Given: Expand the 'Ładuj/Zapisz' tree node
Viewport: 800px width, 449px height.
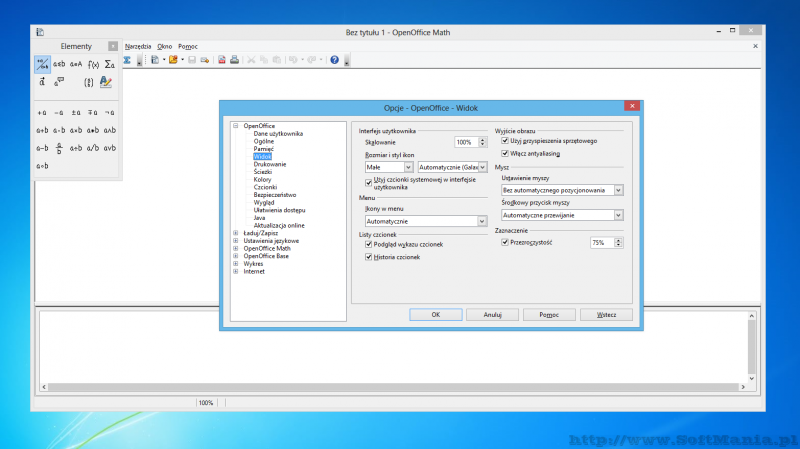Looking at the screenshot, I should (x=236, y=233).
